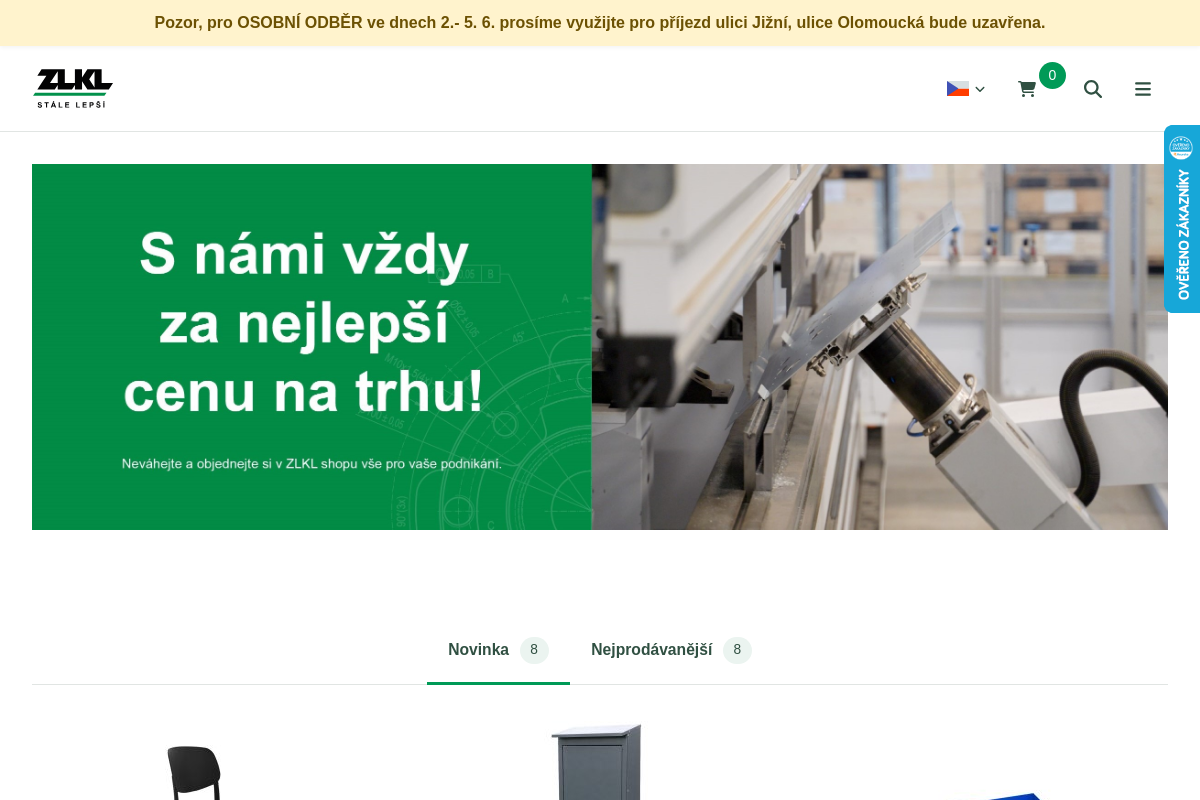Open the search magnifier icon
The height and width of the screenshot is (800, 1200).
click(x=1093, y=89)
